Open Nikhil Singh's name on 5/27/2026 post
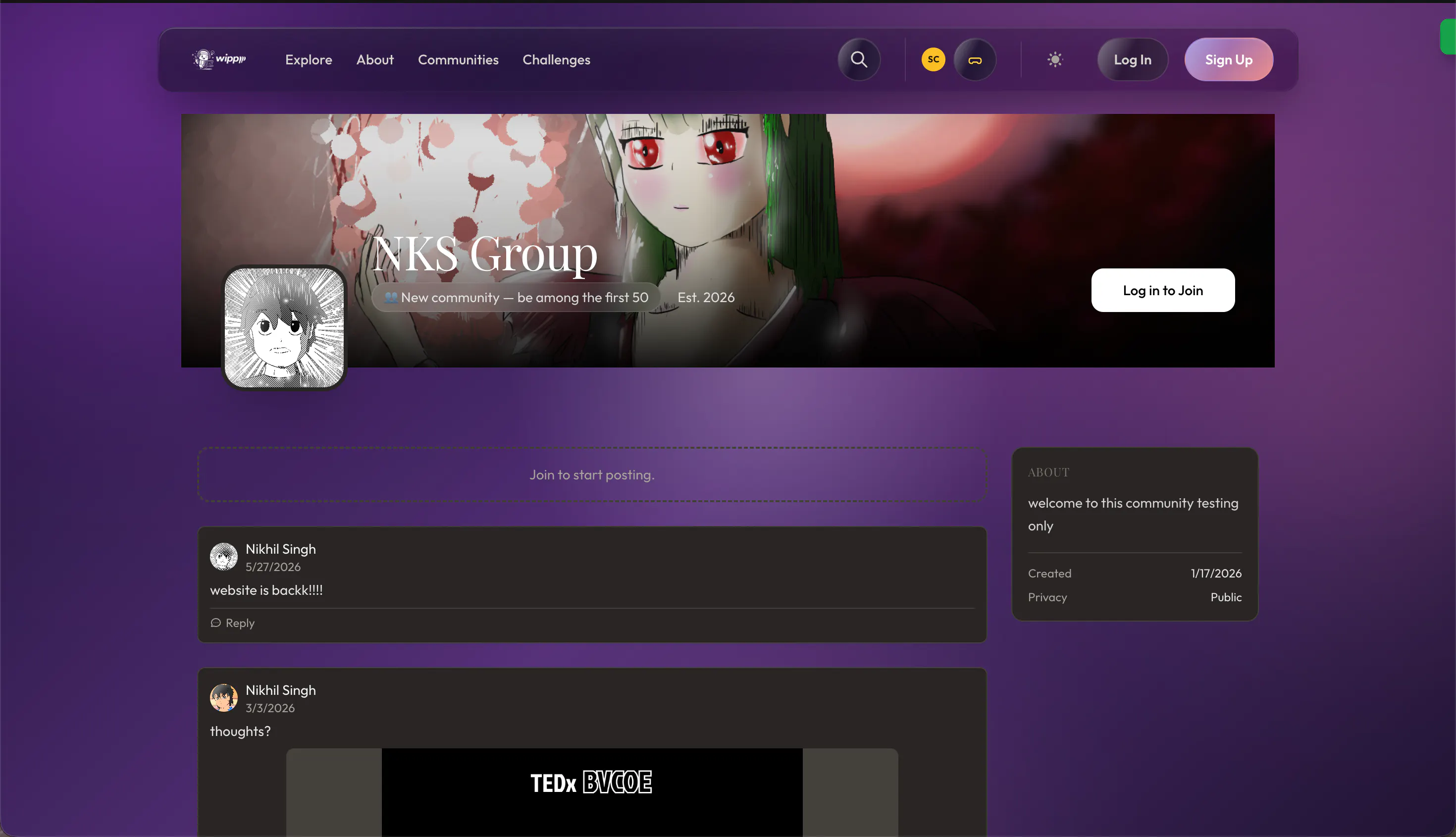The width and height of the screenshot is (1456, 837). coord(280,549)
